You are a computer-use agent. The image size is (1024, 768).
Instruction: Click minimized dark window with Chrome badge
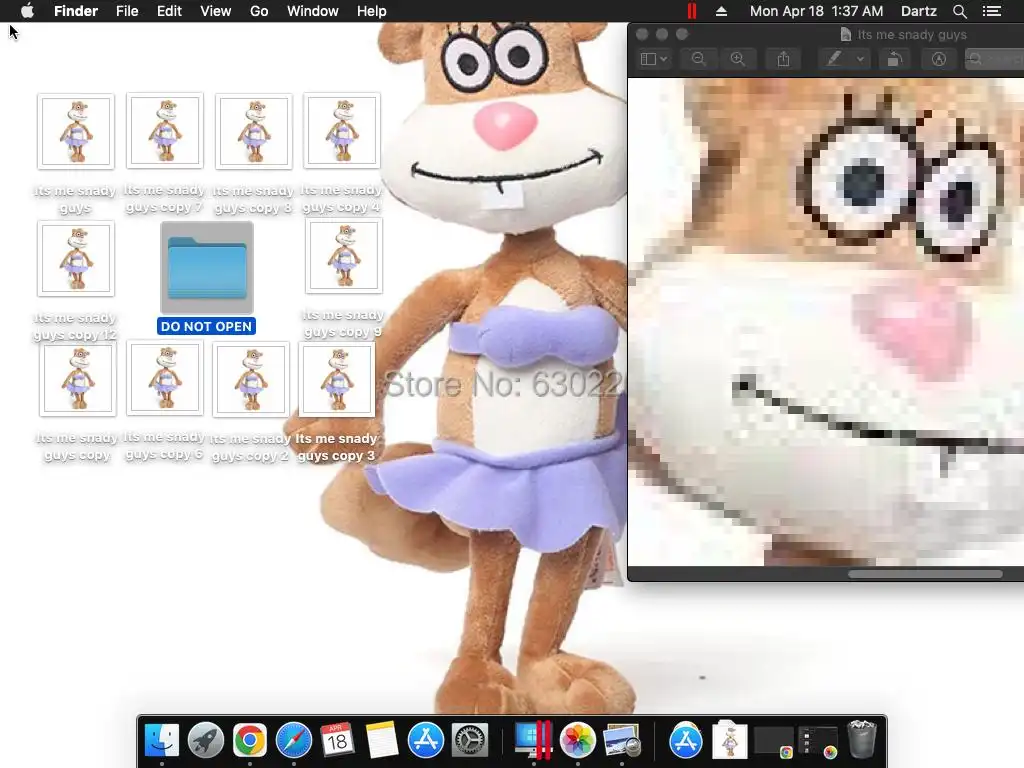(774, 743)
